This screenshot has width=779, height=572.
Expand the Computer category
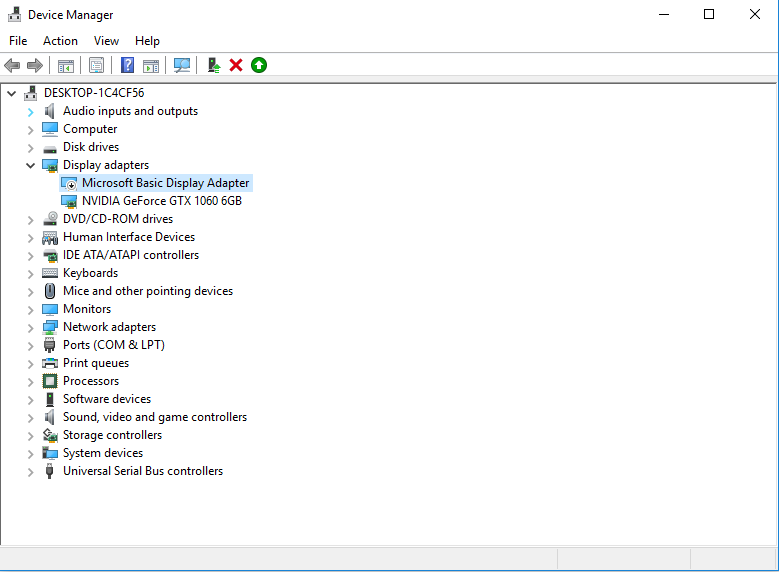click(30, 130)
